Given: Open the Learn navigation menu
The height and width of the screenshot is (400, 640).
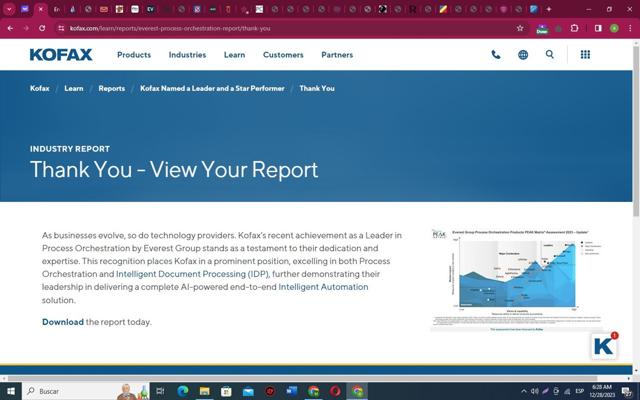Looking at the screenshot, I should point(234,55).
